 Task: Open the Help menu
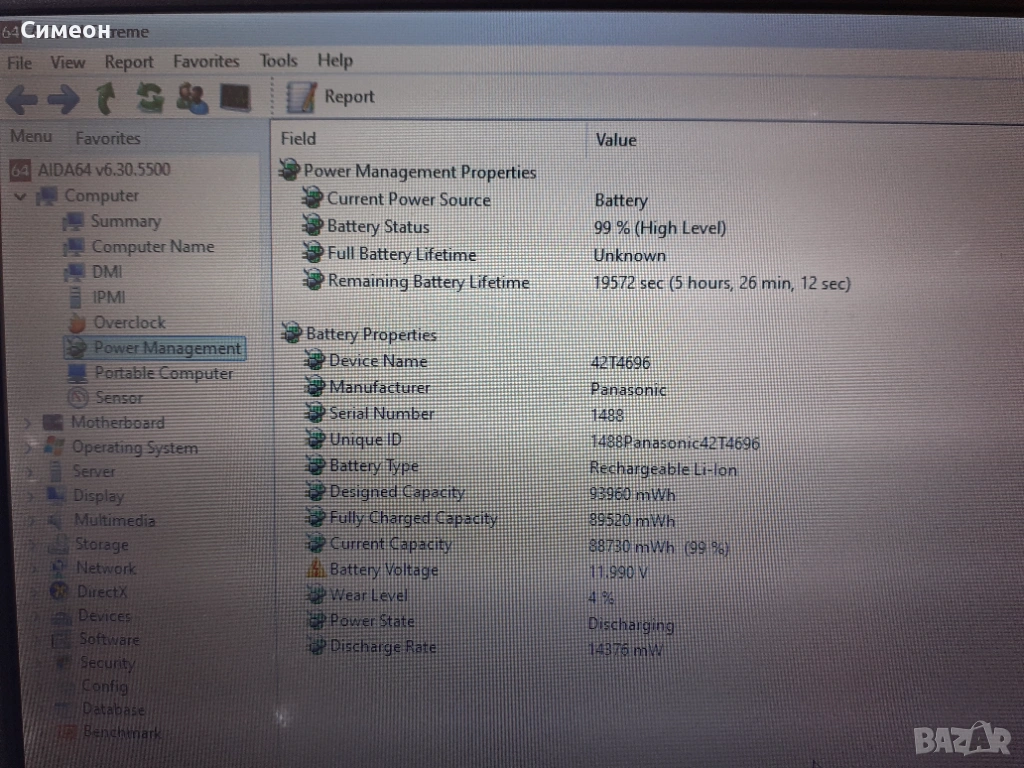pos(335,60)
